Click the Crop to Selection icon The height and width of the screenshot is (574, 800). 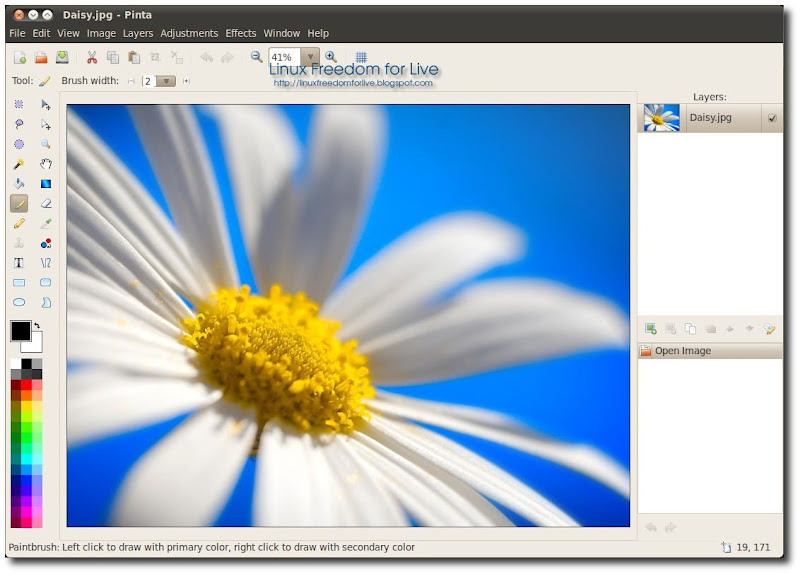pyautogui.click(x=155, y=57)
